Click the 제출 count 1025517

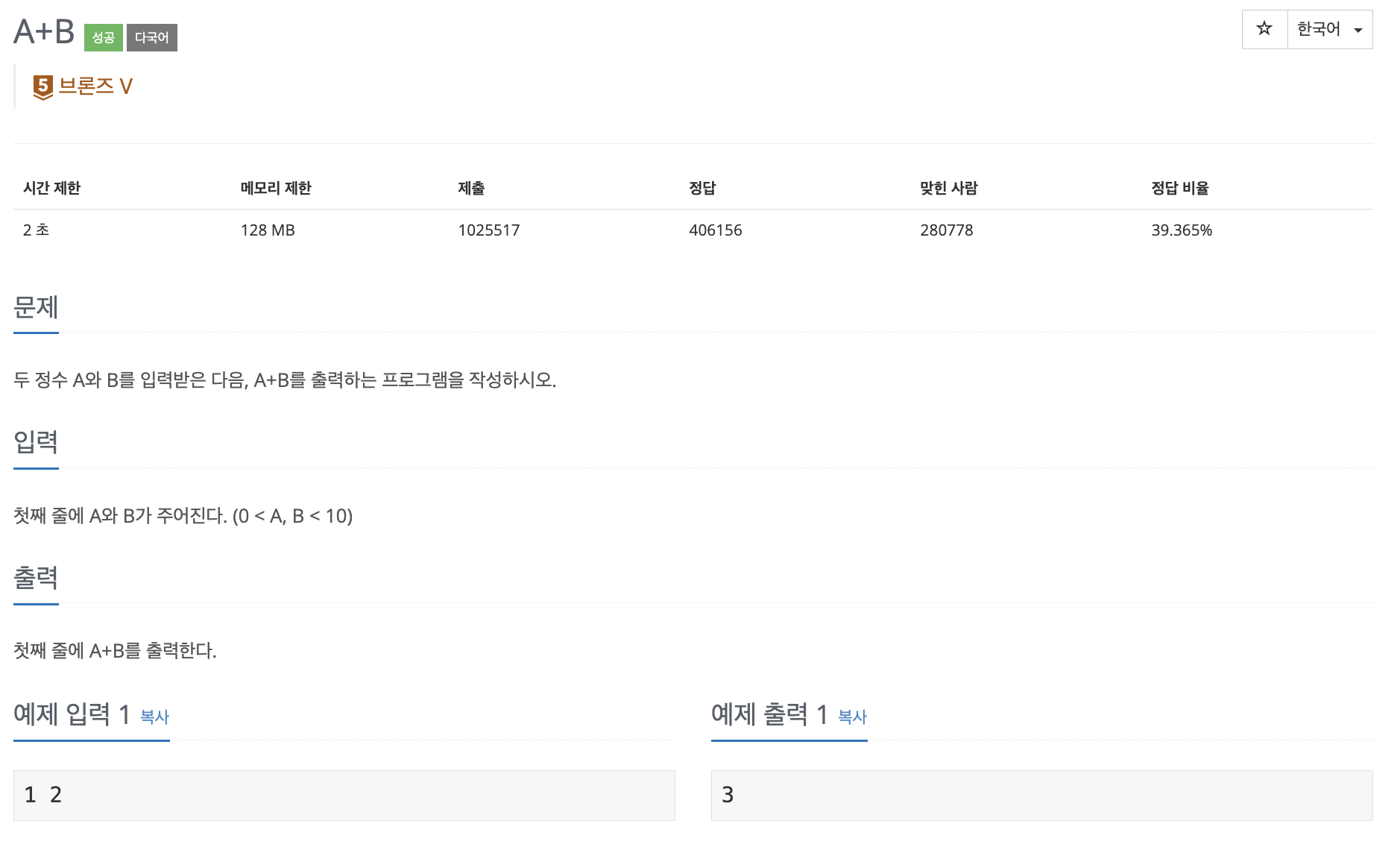tap(489, 230)
